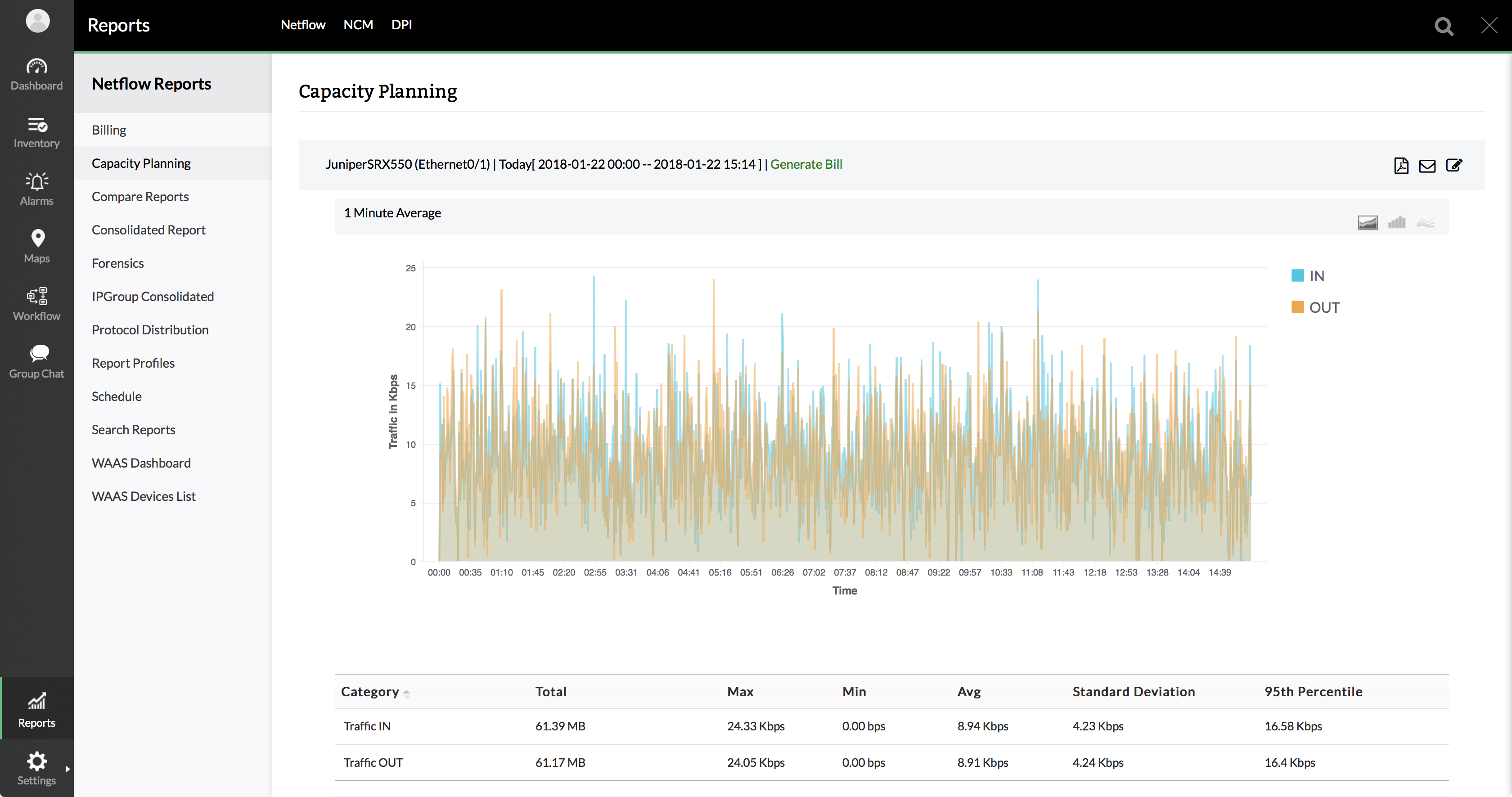Viewport: 1512px width, 797px height.
Task: Click the user profile avatar
Action: pyautogui.click(x=37, y=21)
